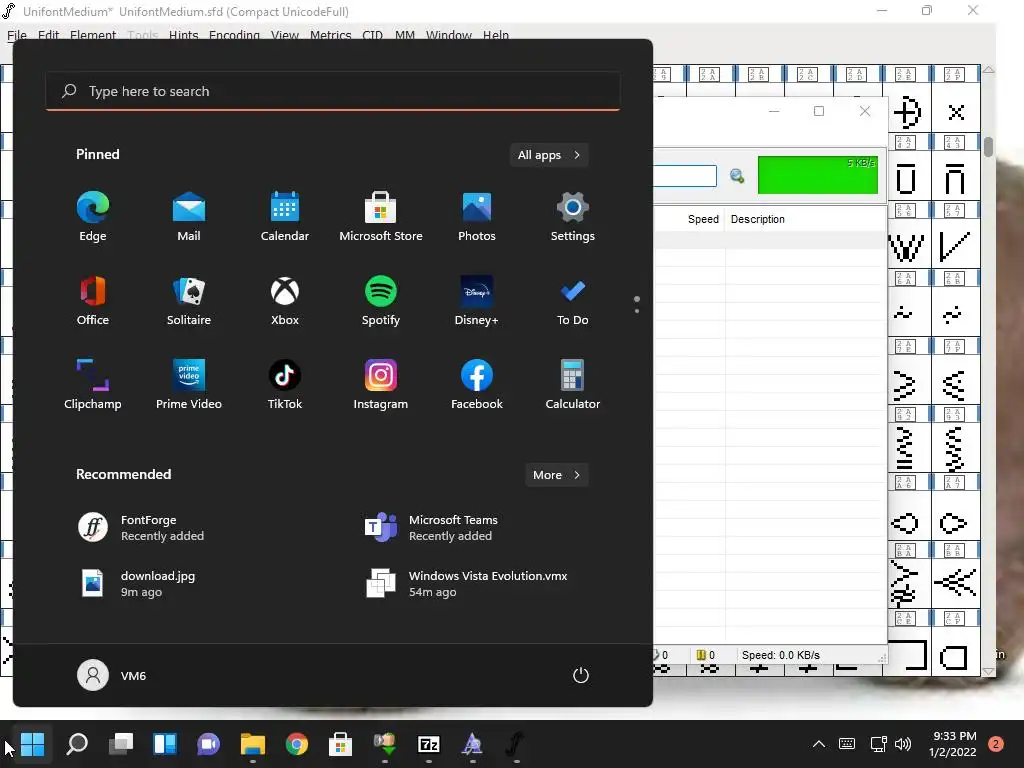1024x768 pixels.
Task: Open the Metrics menu in FontForge
Action: [330, 35]
